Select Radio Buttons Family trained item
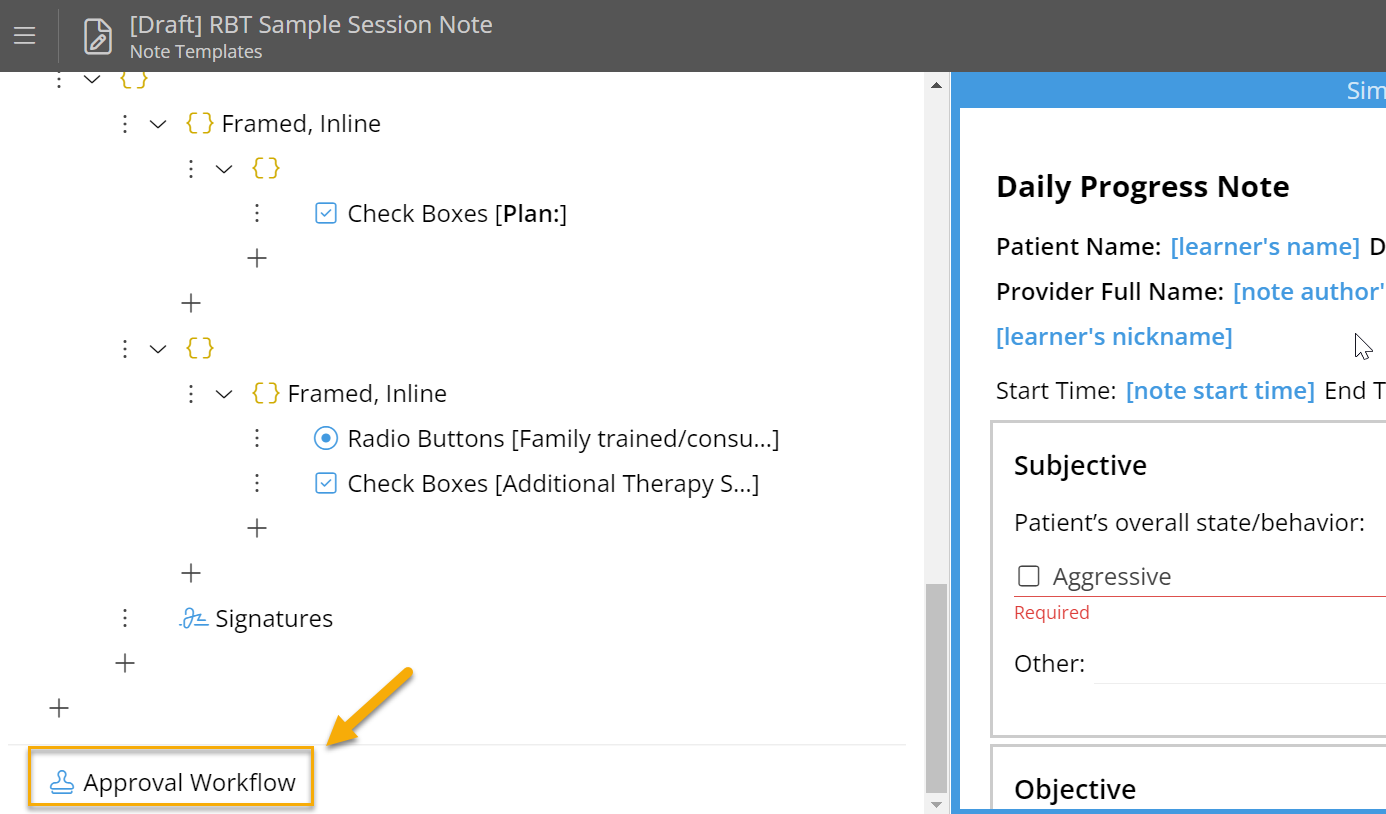 pos(562,438)
